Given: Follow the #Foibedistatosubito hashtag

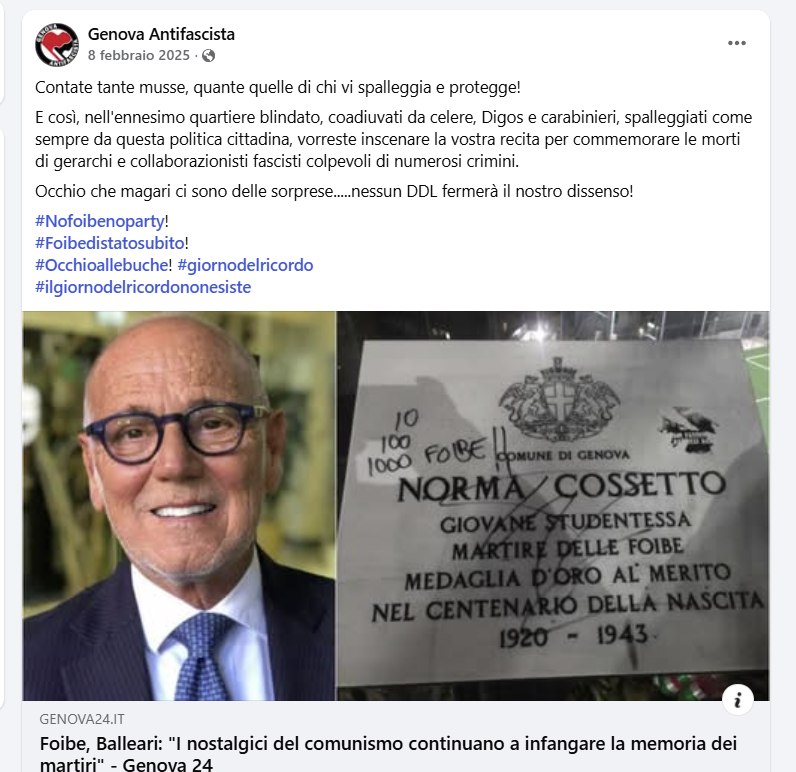Looking at the screenshot, I should coord(110,243).
